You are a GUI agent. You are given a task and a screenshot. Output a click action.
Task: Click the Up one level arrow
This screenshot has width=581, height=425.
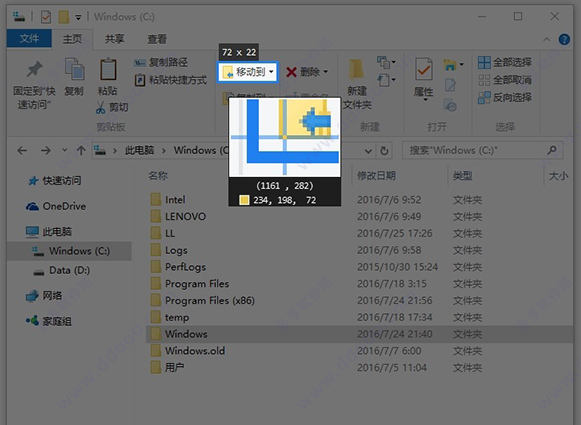pyautogui.click(x=81, y=150)
